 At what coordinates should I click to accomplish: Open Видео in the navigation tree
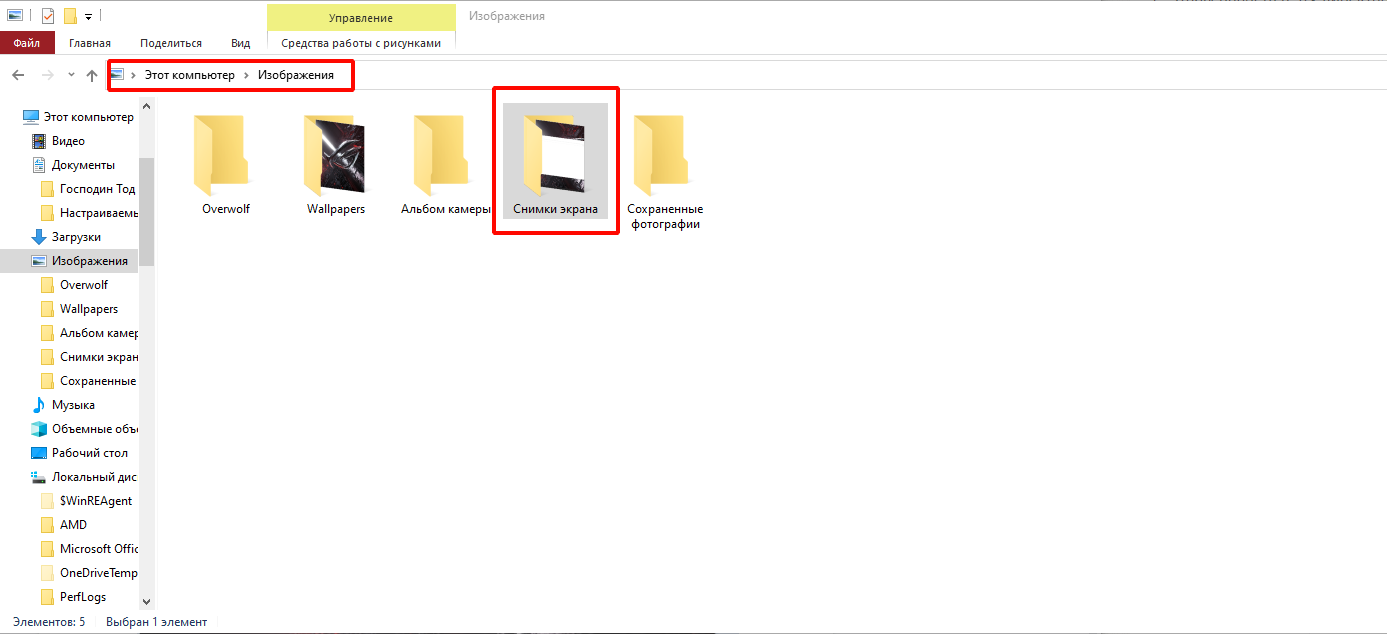click(x=69, y=141)
